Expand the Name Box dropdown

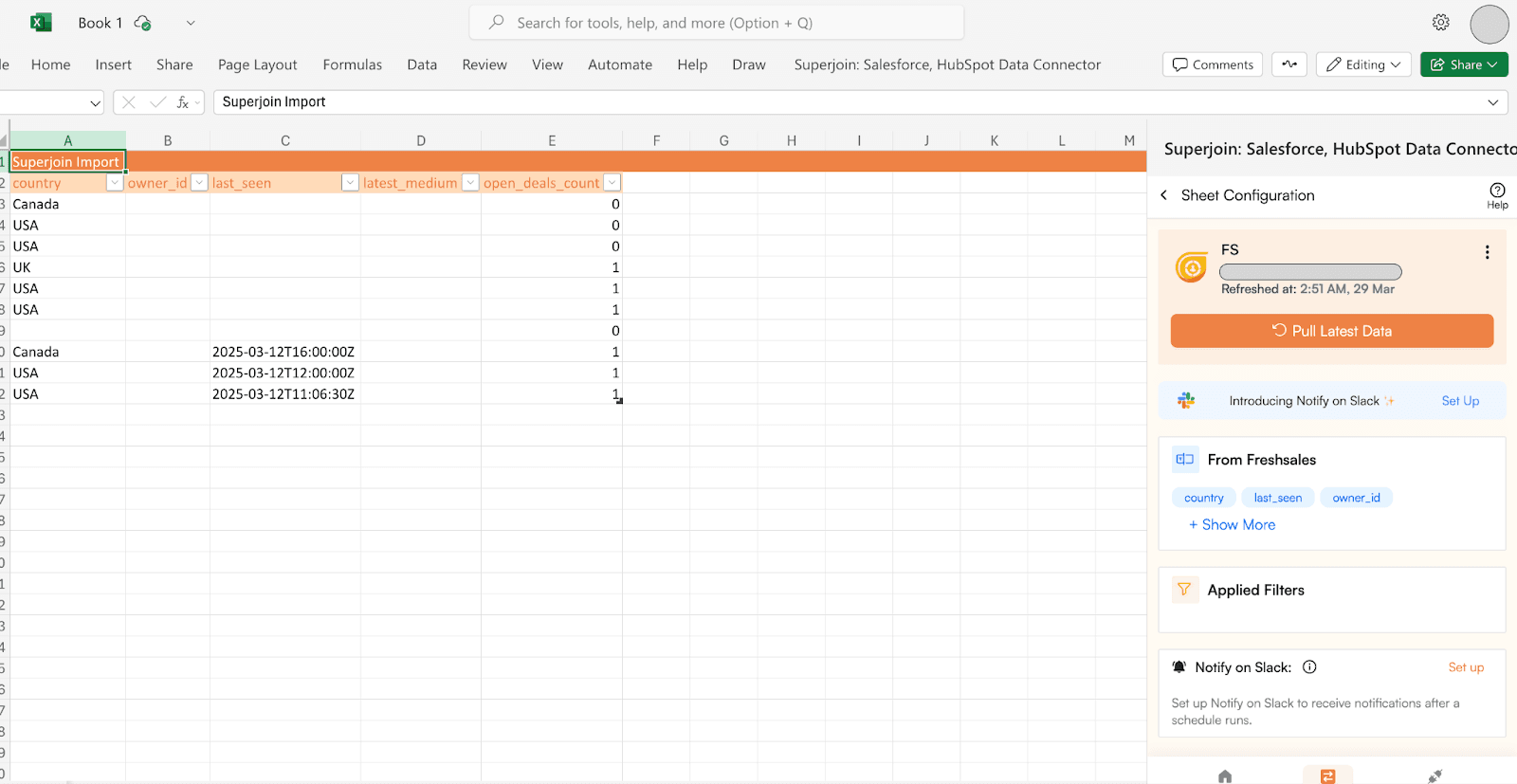coord(95,102)
